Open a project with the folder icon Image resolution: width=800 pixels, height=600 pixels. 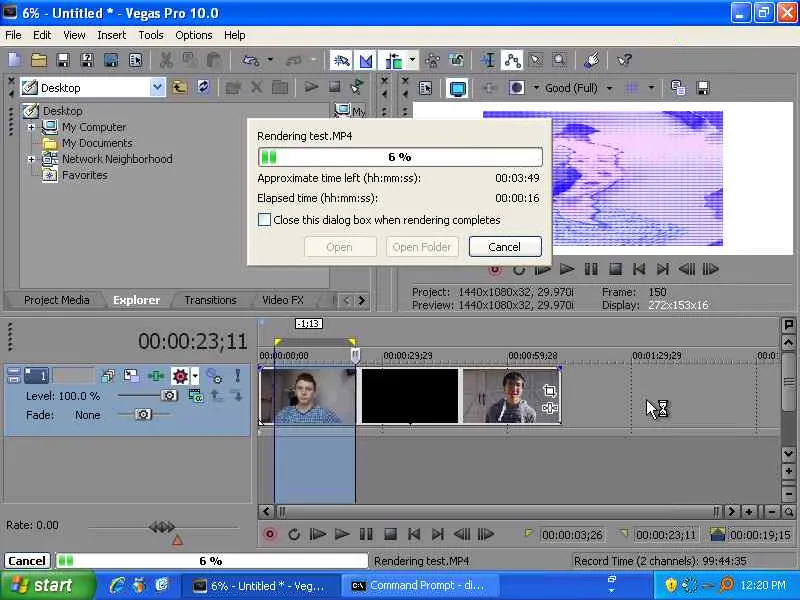(39, 60)
